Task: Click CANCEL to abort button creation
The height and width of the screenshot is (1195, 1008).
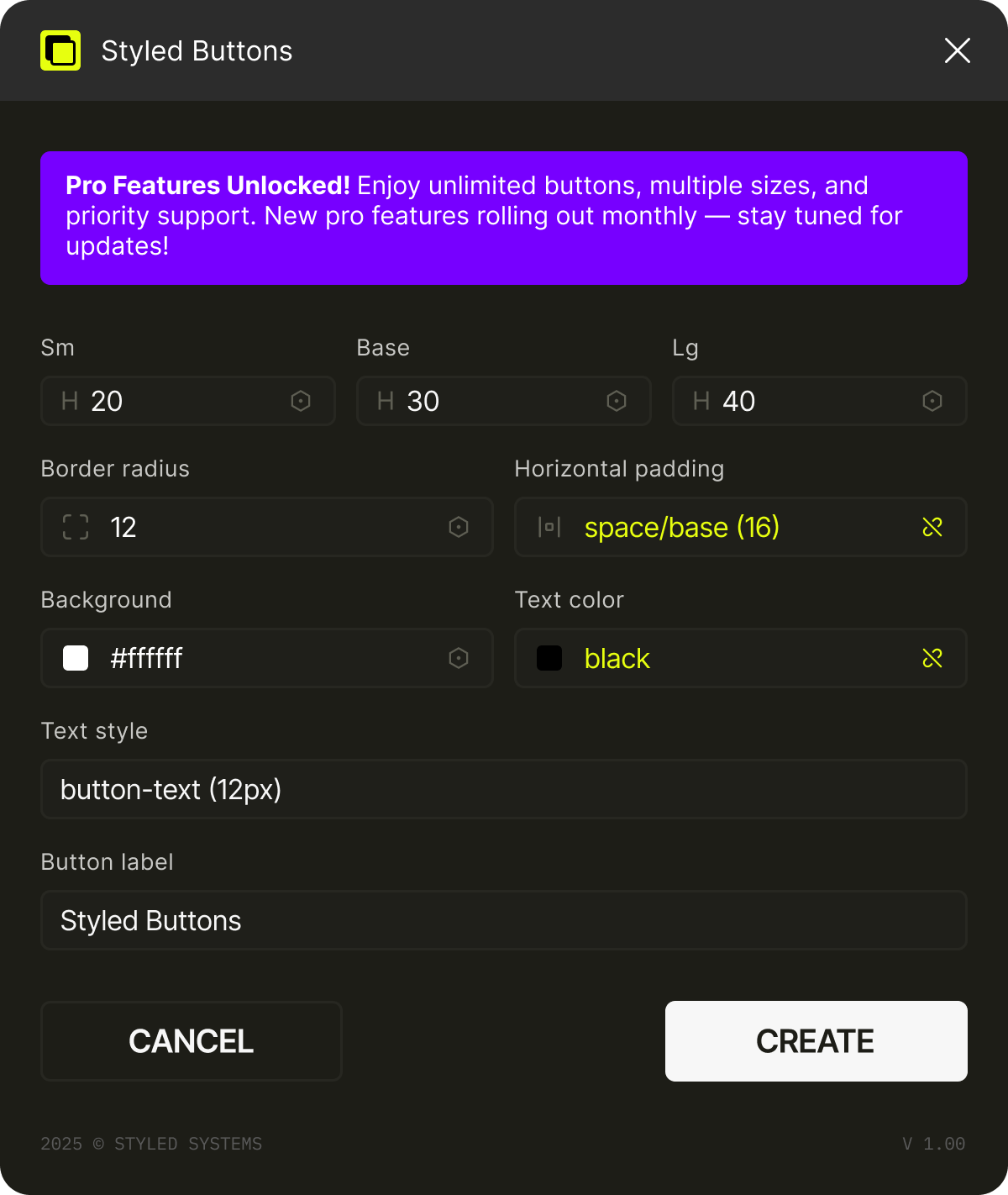Action: pos(191,1041)
